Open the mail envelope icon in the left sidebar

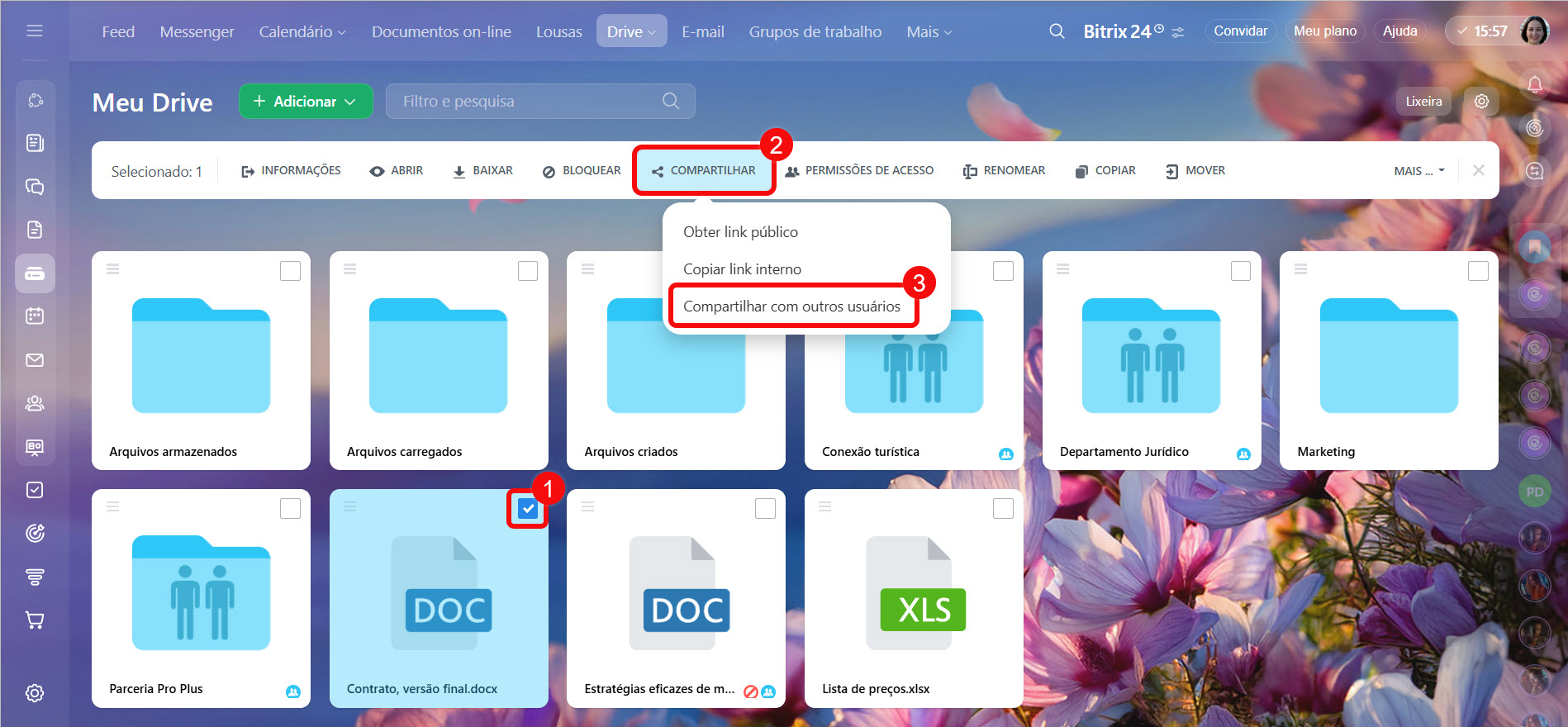pos(35,360)
